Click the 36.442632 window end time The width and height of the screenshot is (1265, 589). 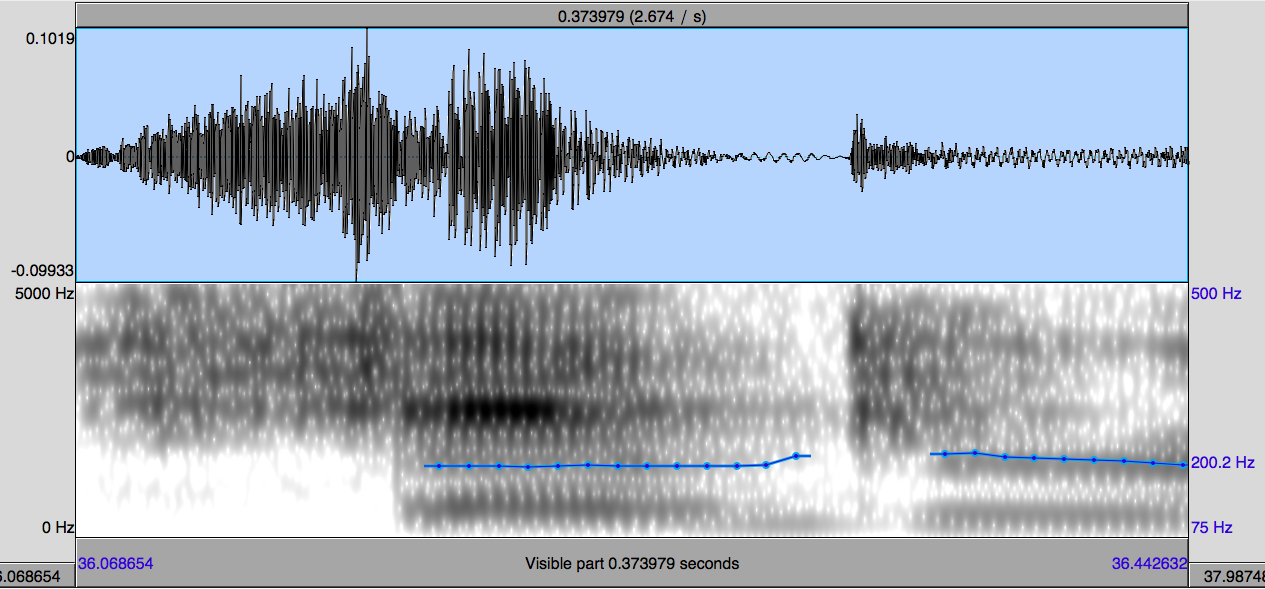[1149, 563]
